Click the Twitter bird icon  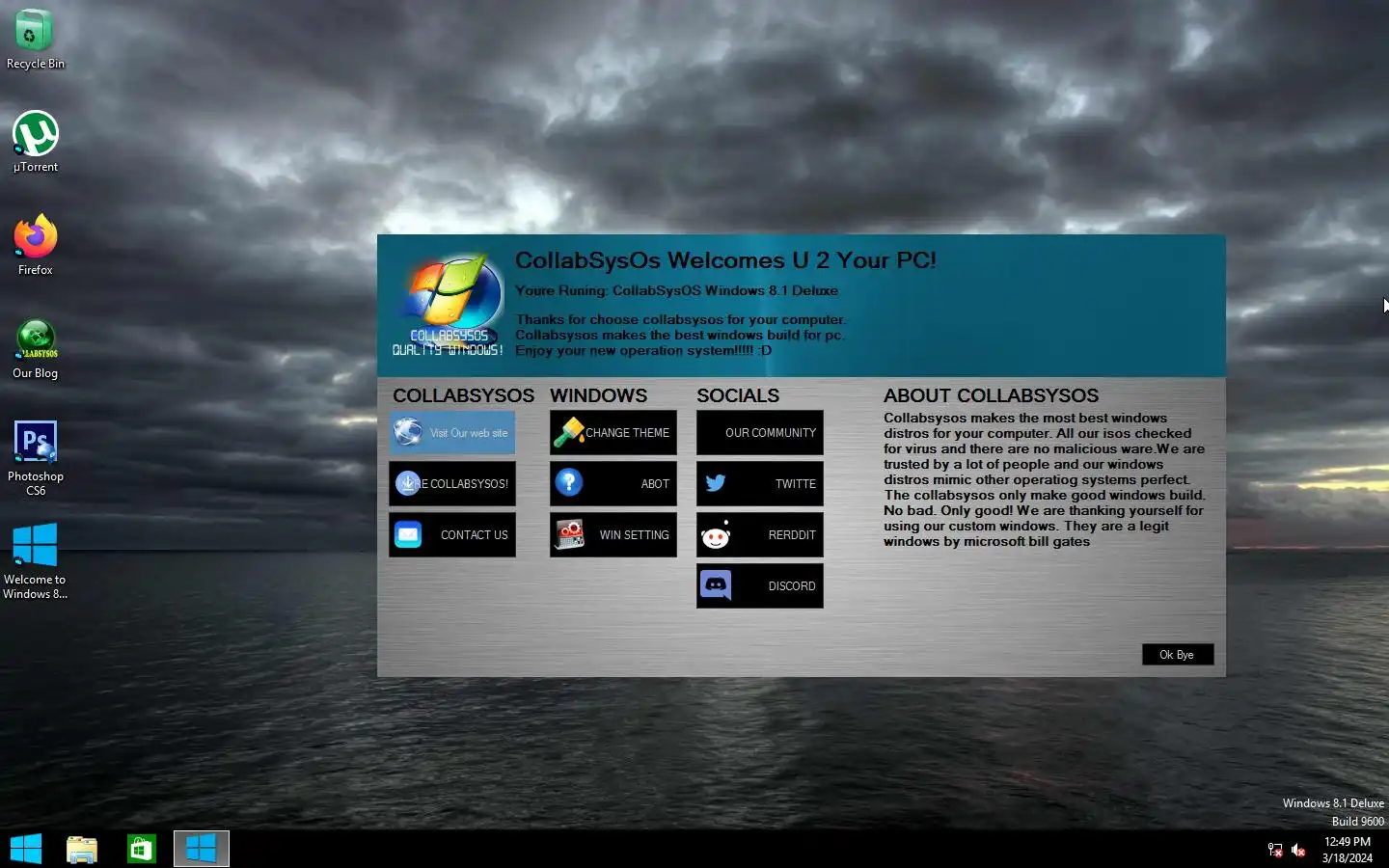click(x=716, y=483)
